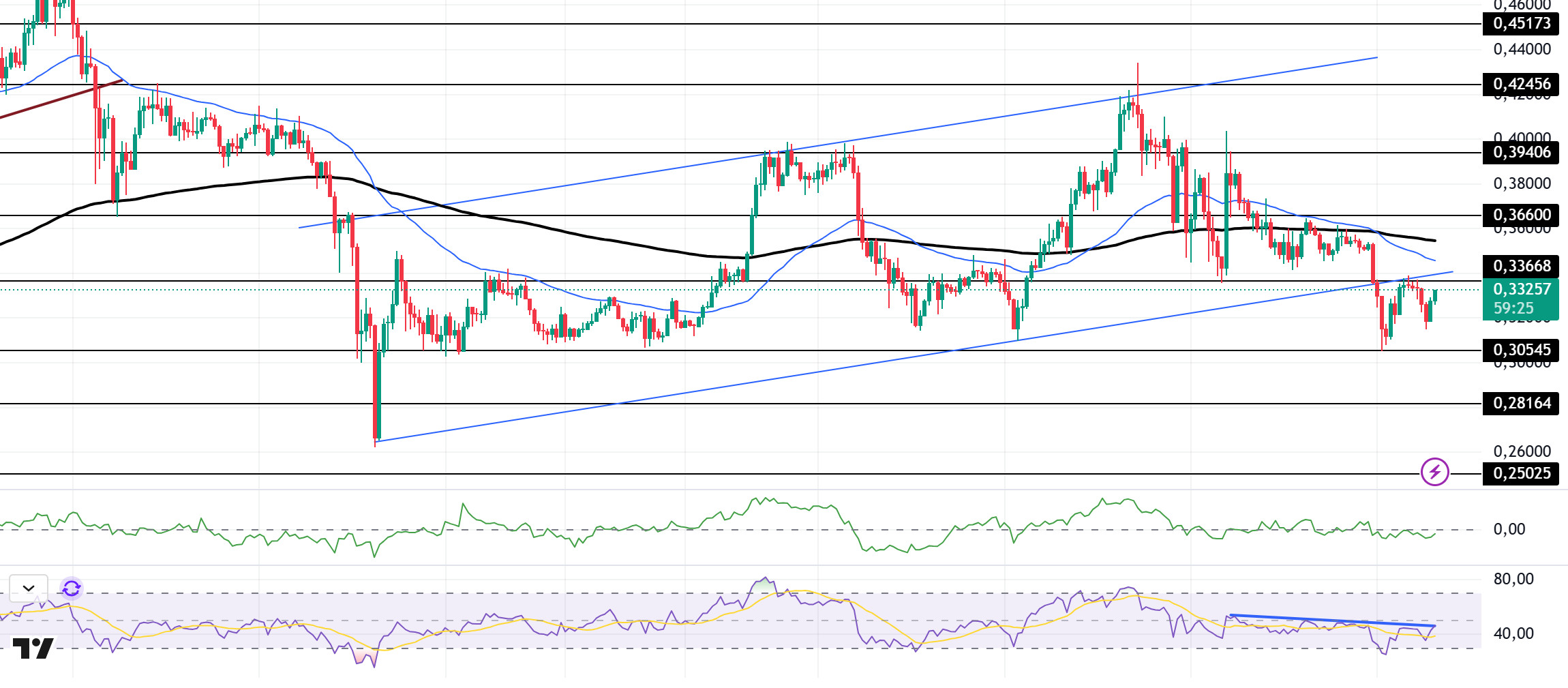Select the 0,28164 price level label
This screenshot has width=1568, height=688.
pos(1521,403)
